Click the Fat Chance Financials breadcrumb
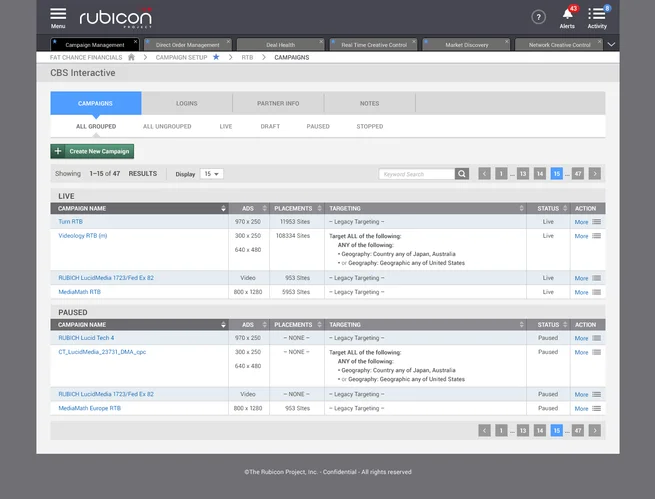 [86, 57]
